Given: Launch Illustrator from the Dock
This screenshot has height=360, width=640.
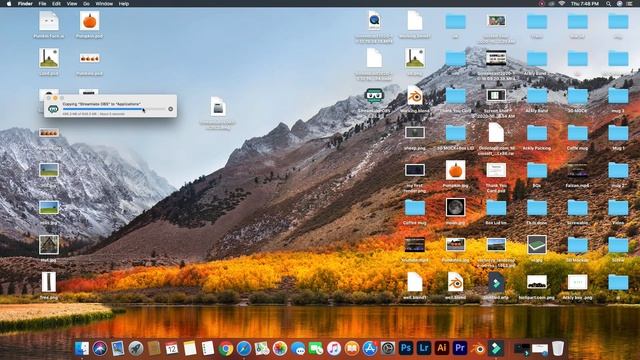Looking at the screenshot, I should [x=442, y=348].
